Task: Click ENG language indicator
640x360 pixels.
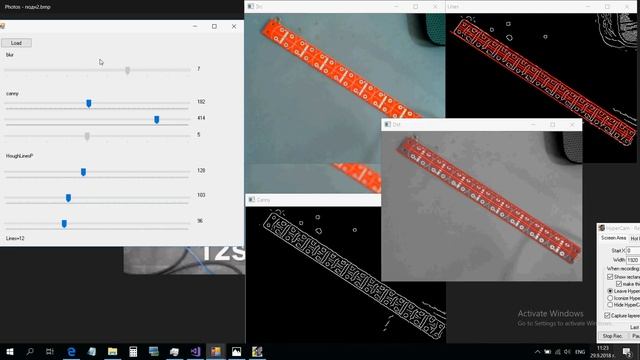Action: 580,352
